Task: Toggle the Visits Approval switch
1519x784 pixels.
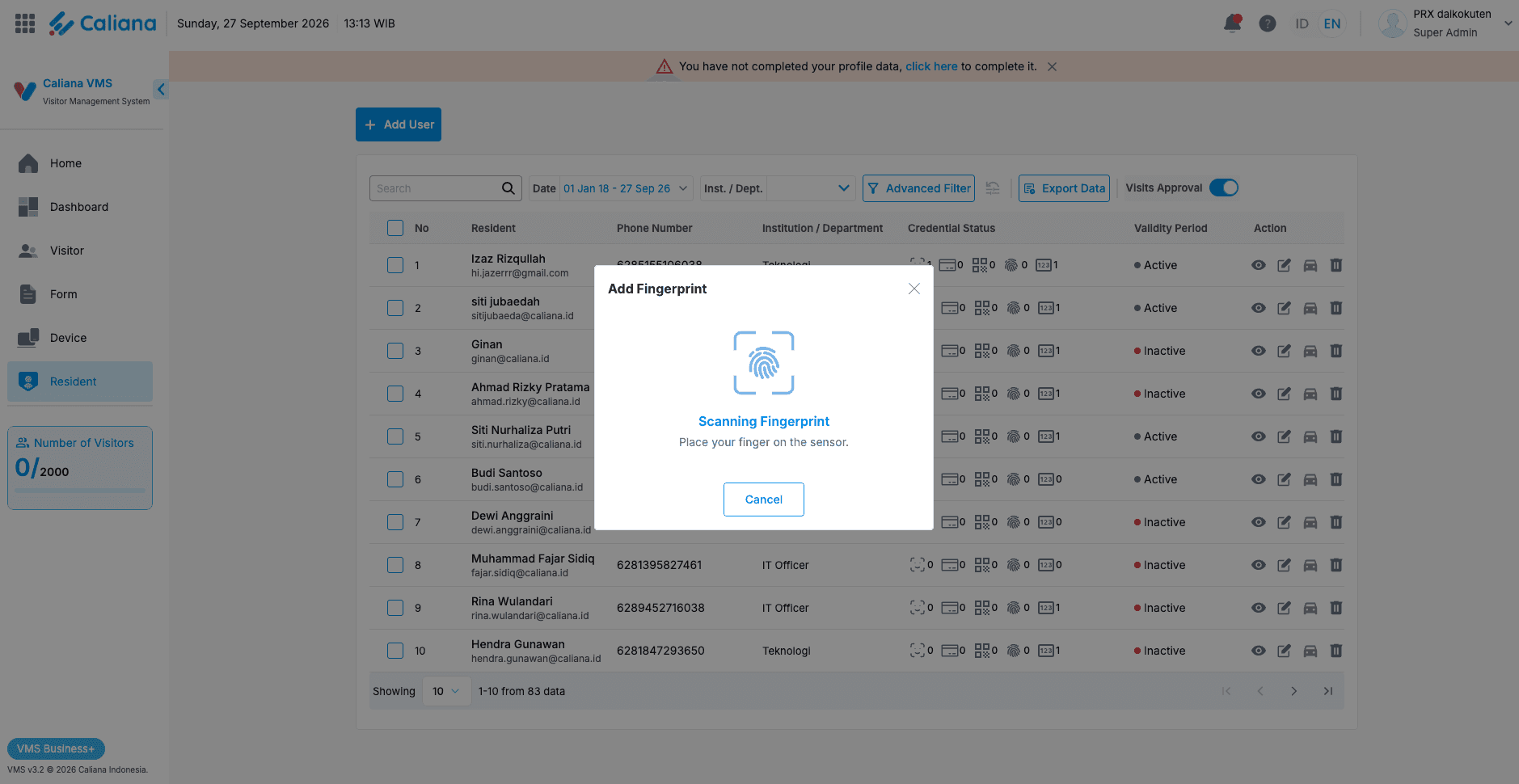Action: coord(1224,188)
